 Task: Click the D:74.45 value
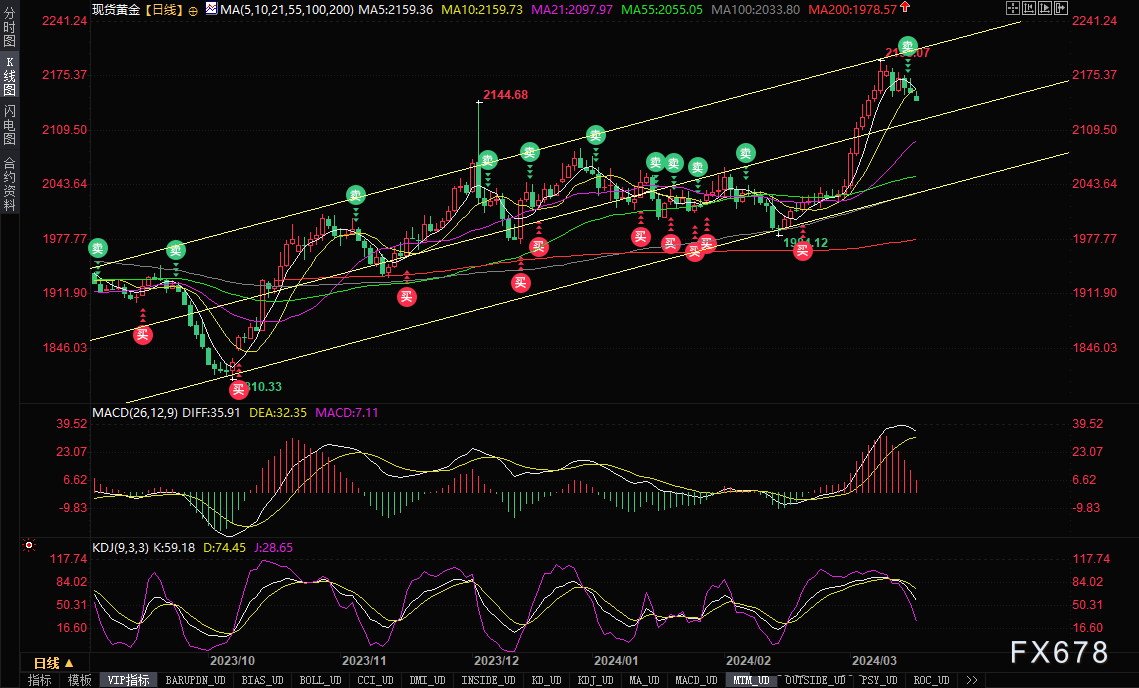click(224, 548)
